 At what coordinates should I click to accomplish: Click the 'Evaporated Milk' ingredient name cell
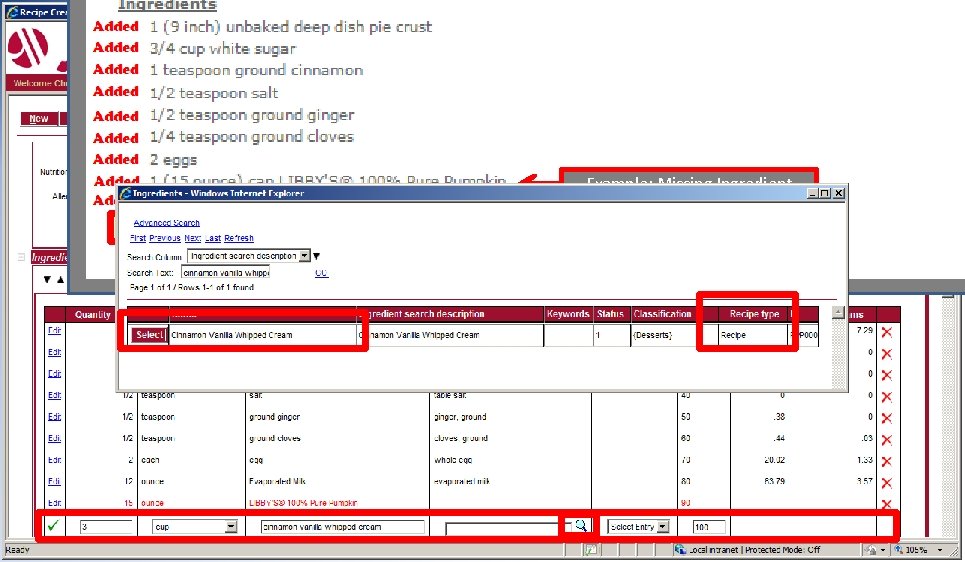(x=277, y=481)
